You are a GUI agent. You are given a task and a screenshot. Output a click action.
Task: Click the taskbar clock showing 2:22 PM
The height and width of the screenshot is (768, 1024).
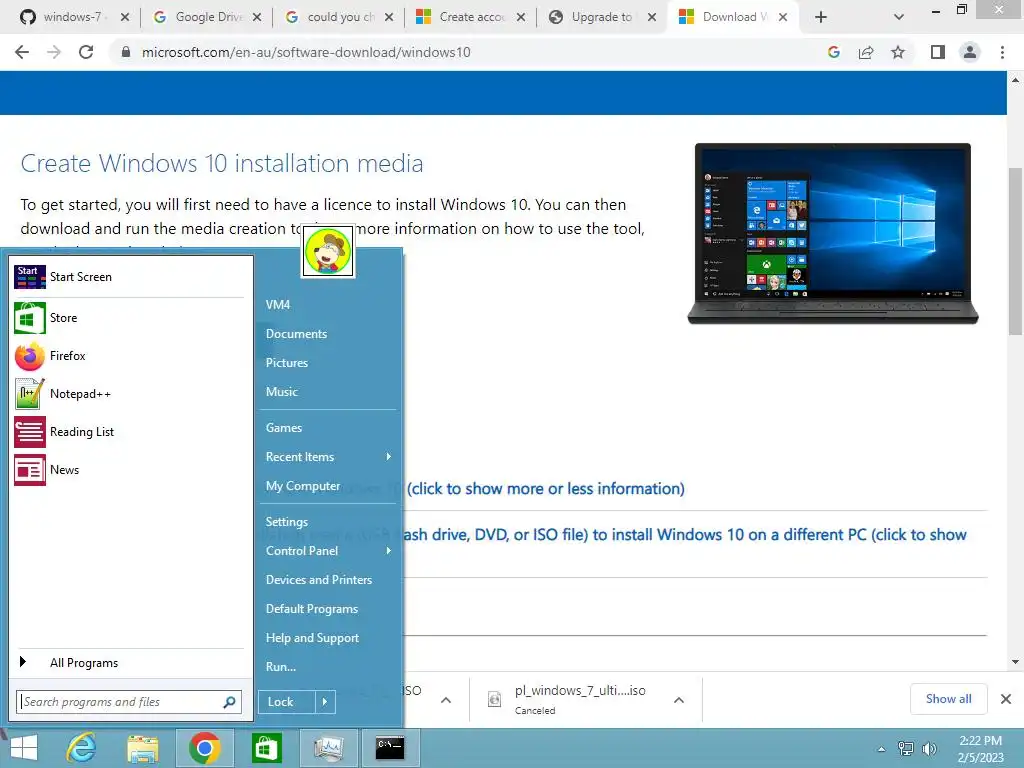point(980,748)
